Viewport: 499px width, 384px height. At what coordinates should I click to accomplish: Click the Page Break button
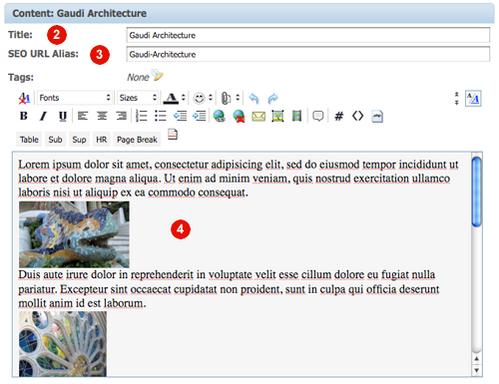coord(137,139)
